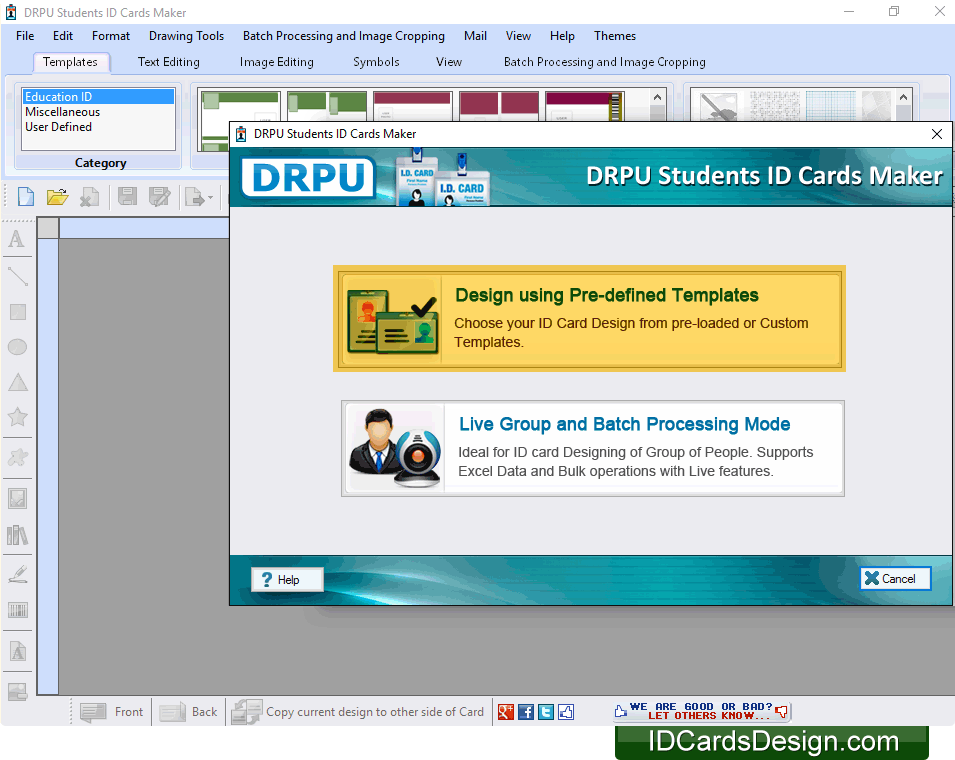Select the Barcode tool
The width and height of the screenshot is (955, 760).
18,610
